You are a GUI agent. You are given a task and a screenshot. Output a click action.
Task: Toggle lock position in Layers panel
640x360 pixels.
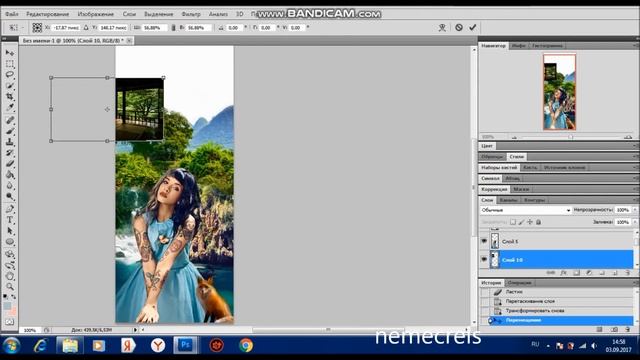(530, 222)
